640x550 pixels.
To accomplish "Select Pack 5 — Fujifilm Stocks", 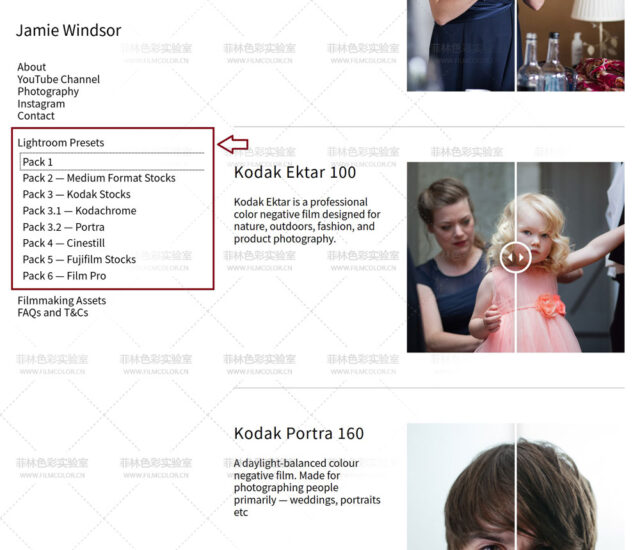I will click(x=79, y=259).
